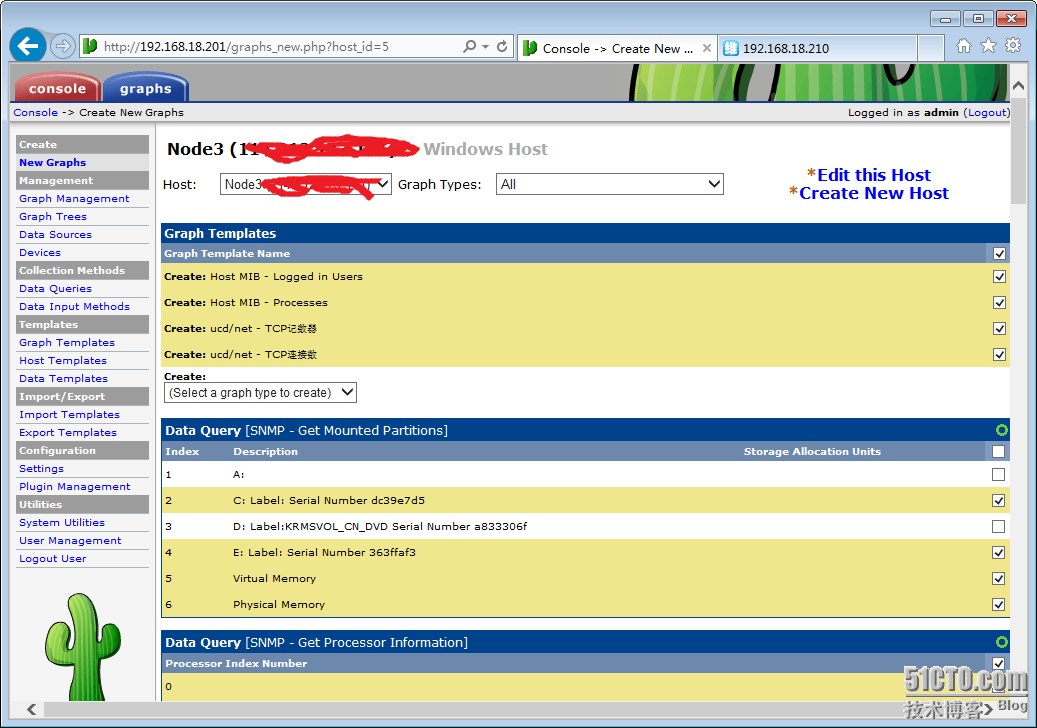1037x728 pixels.
Task: Open the Graph Types dropdown
Action: tap(610, 184)
